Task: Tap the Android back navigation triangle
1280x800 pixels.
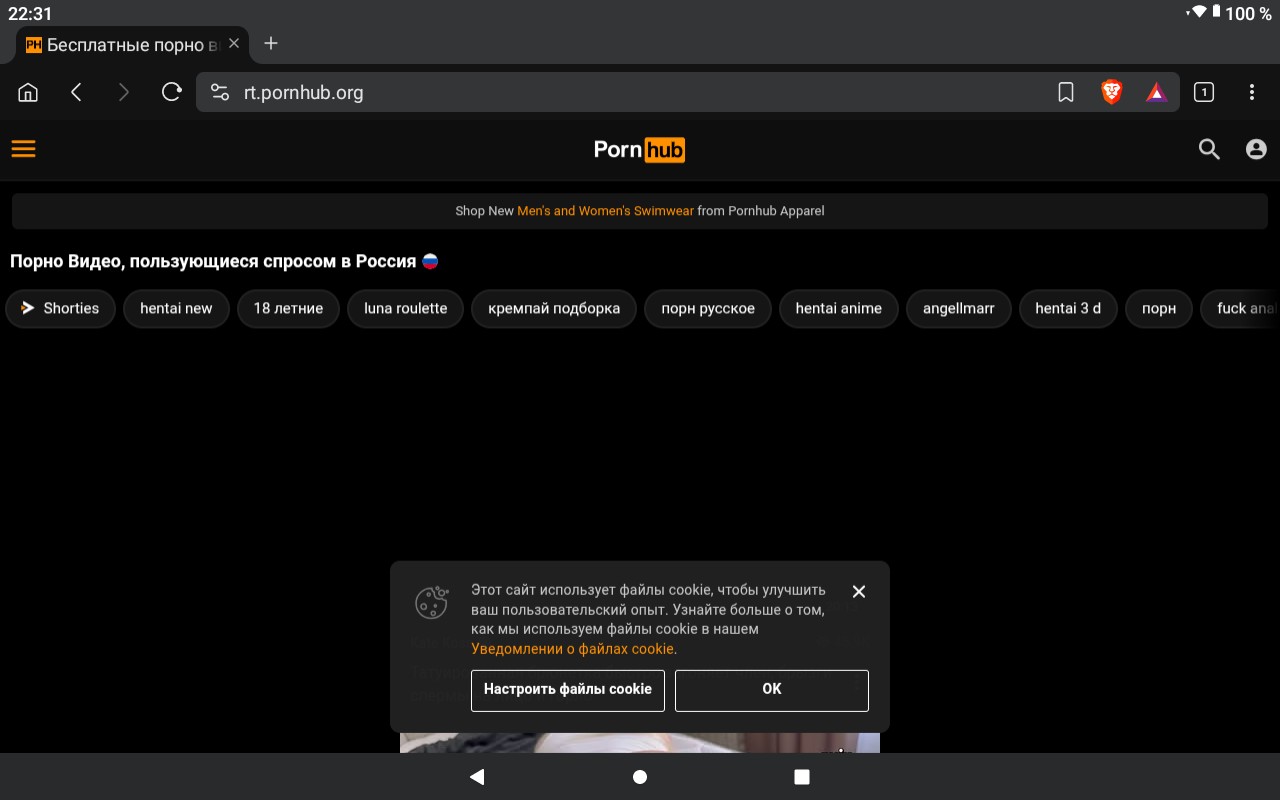Action: click(477, 777)
